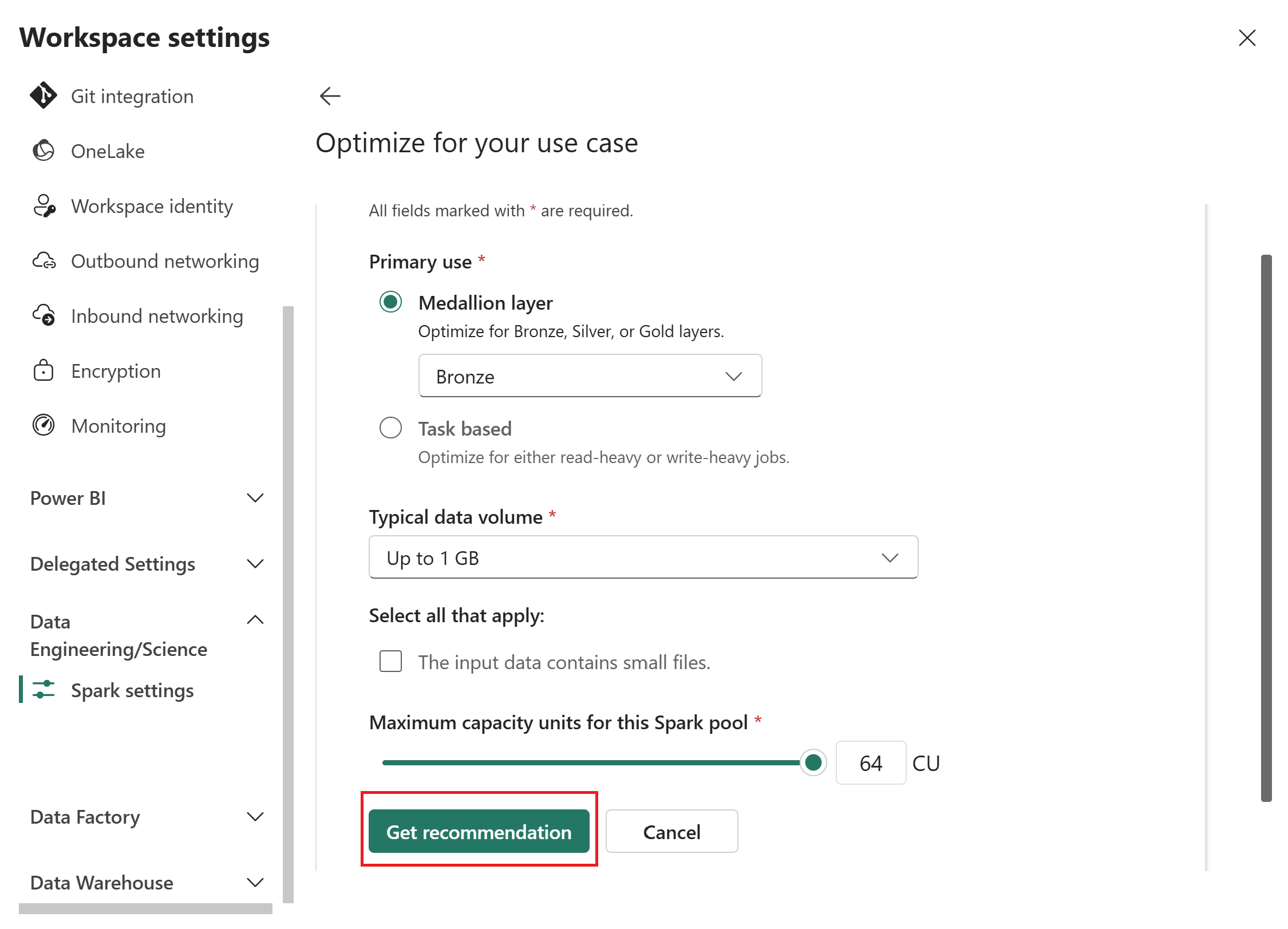Click the Workspace identity icon
This screenshot has height=929, width=1288.
coord(44,205)
